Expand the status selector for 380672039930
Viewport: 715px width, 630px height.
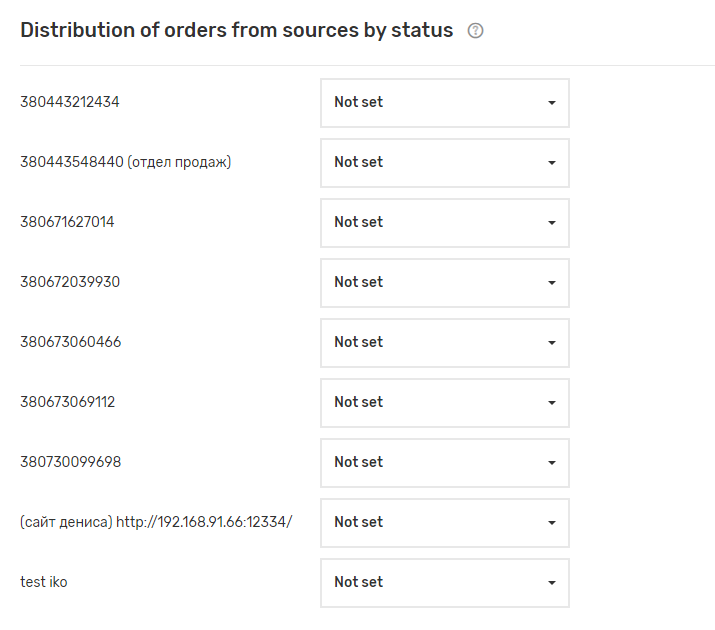(444, 283)
